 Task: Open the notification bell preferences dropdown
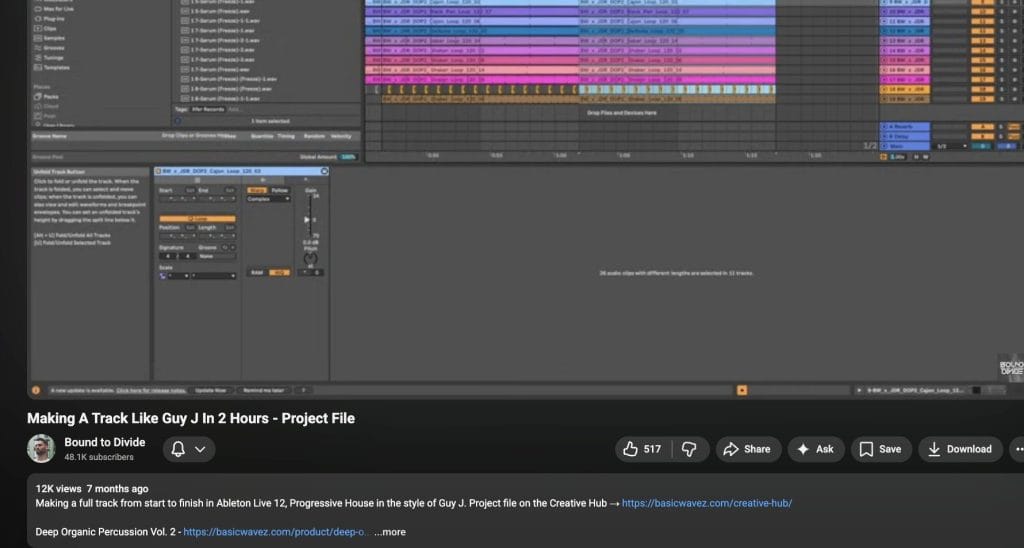pyautogui.click(x=188, y=449)
